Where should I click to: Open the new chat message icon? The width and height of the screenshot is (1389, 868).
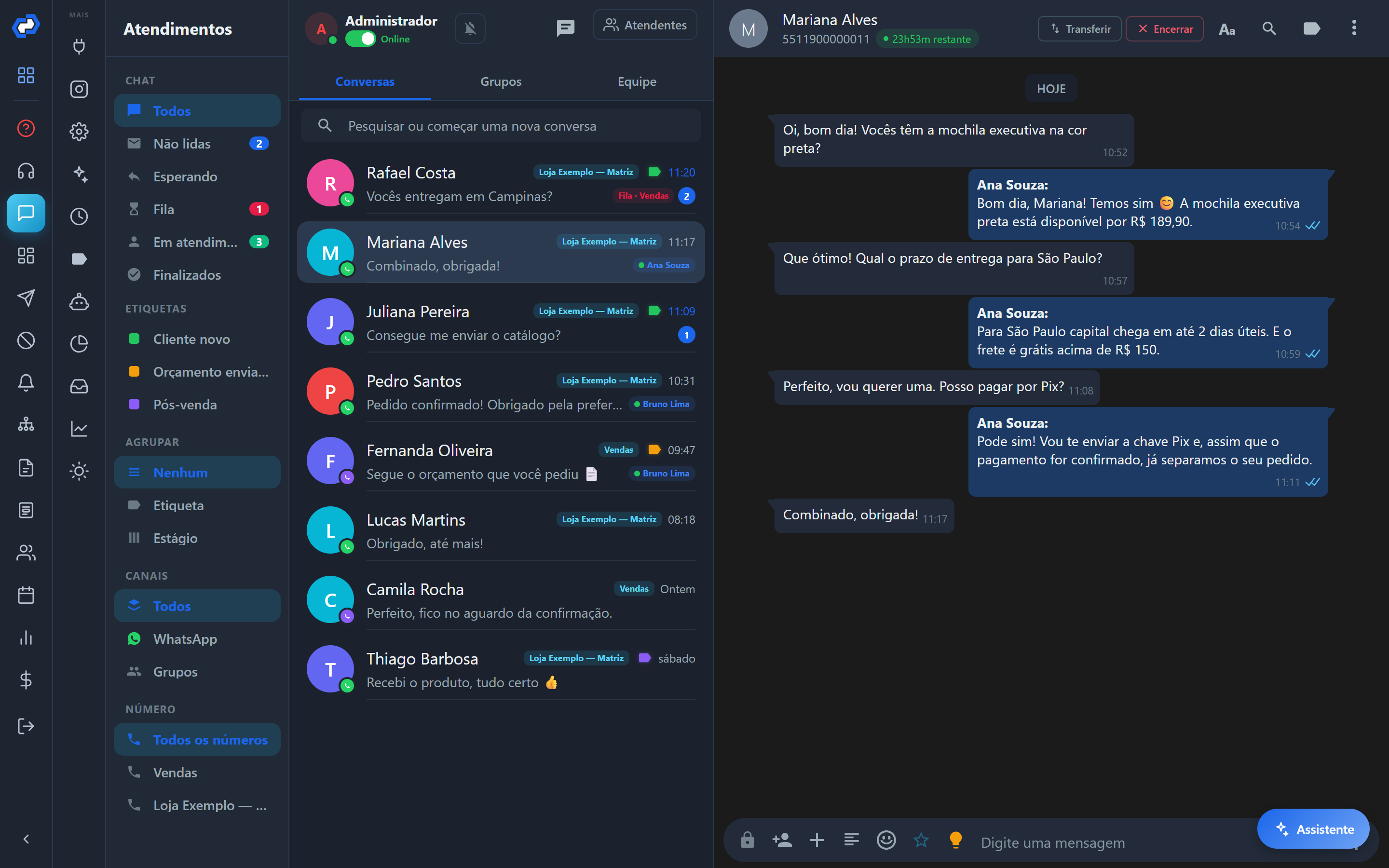click(565, 27)
